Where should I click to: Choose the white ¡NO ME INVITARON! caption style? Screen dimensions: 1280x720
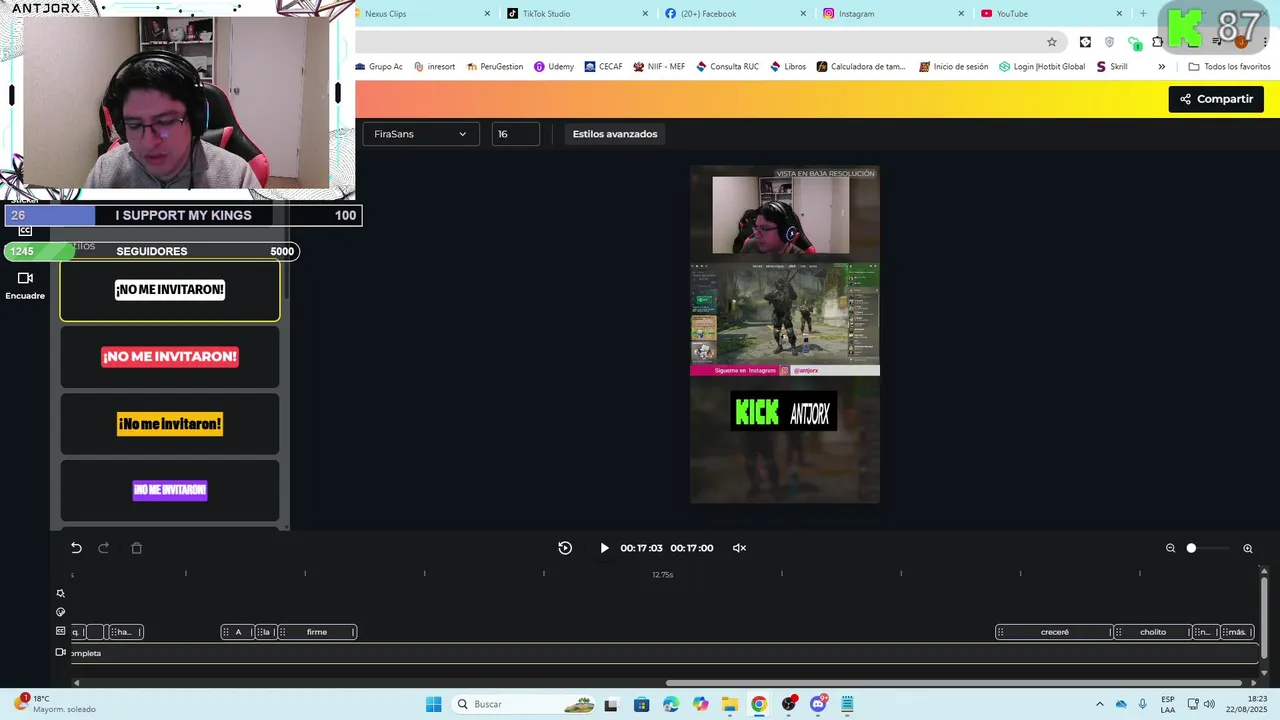(170, 290)
